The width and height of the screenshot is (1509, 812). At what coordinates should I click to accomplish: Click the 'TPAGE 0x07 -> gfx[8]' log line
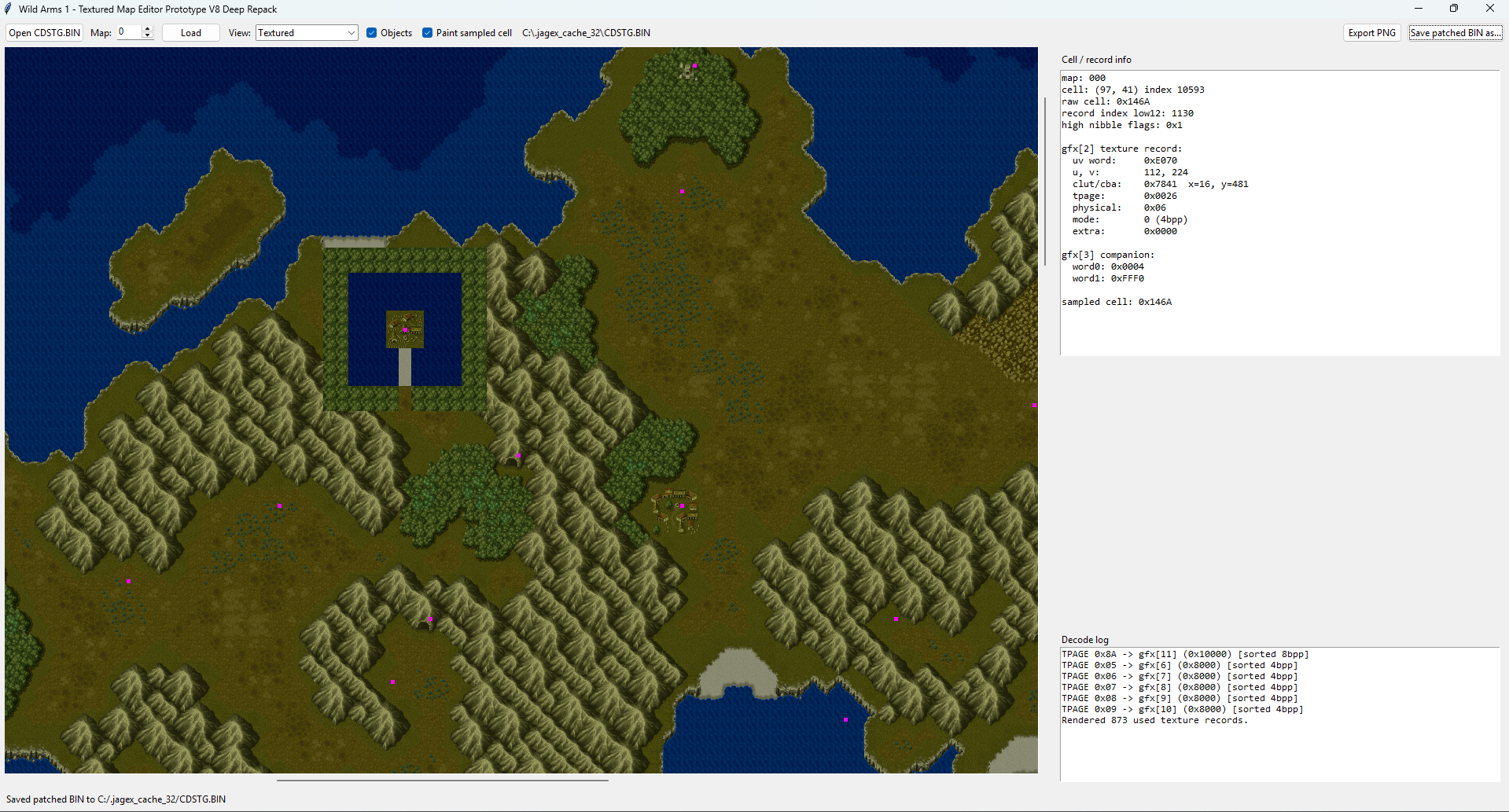pyautogui.click(x=1180, y=687)
